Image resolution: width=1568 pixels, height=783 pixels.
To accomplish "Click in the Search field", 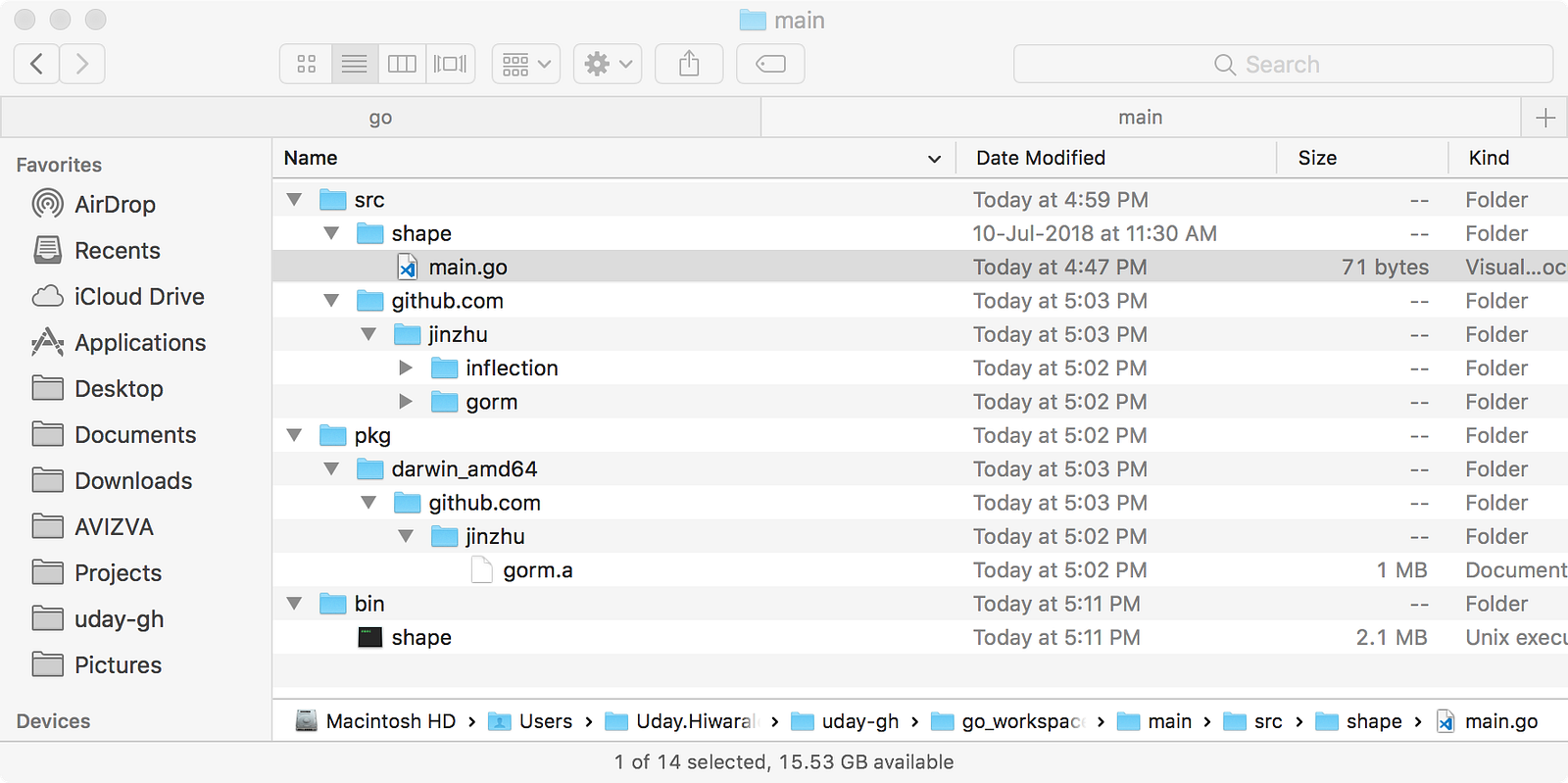I will pyautogui.click(x=1283, y=64).
